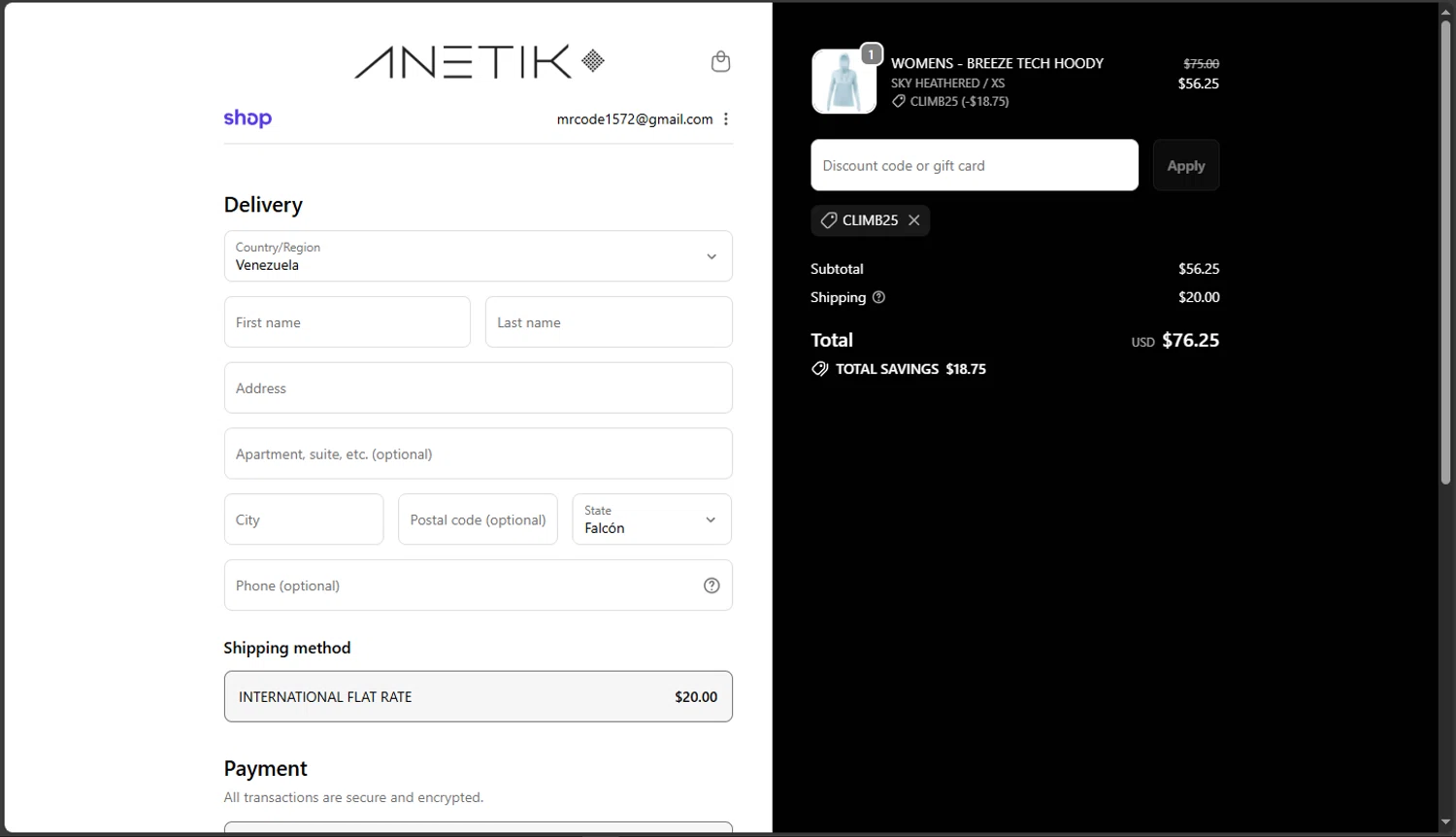Click the scrollbar up arrow
The width and height of the screenshot is (1456, 837).
click(x=1445, y=11)
